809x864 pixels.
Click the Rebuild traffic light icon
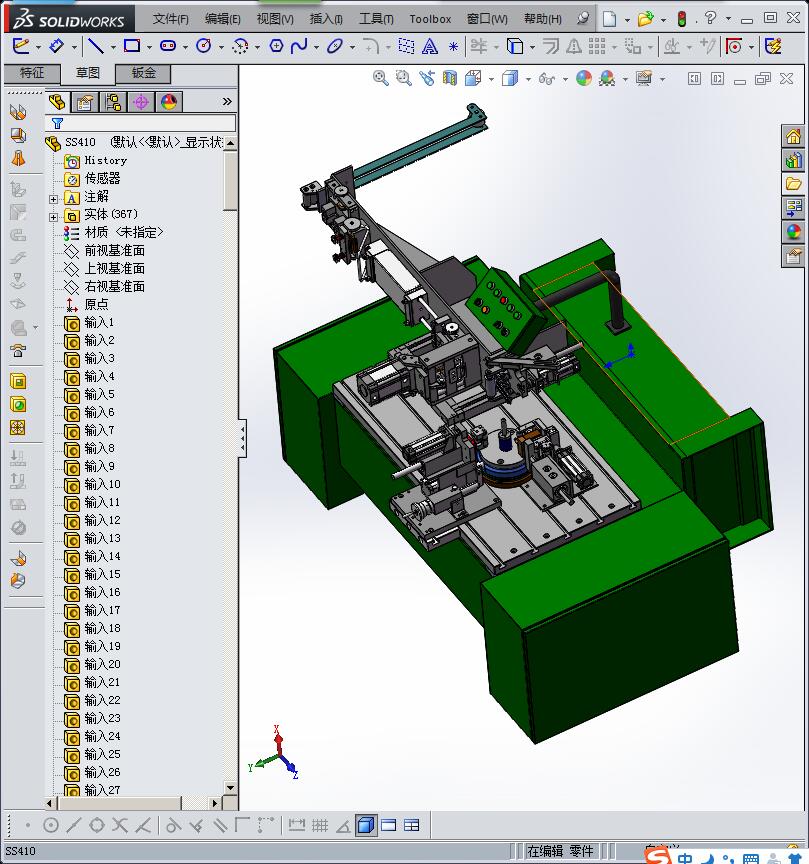682,19
